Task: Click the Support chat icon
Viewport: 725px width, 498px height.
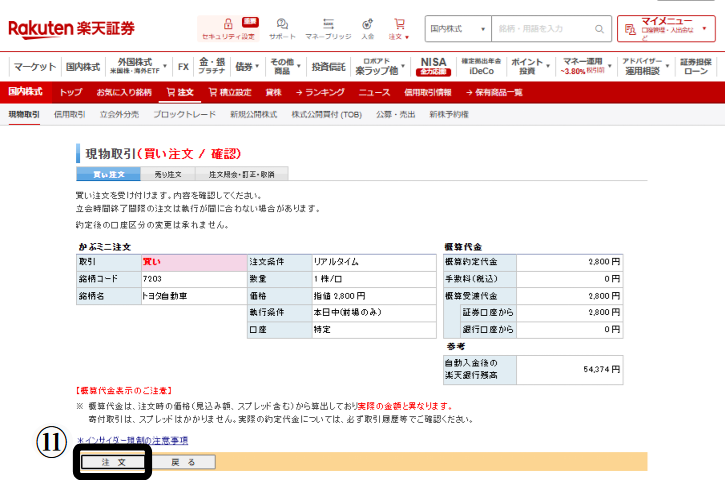Action: [x=282, y=24]
